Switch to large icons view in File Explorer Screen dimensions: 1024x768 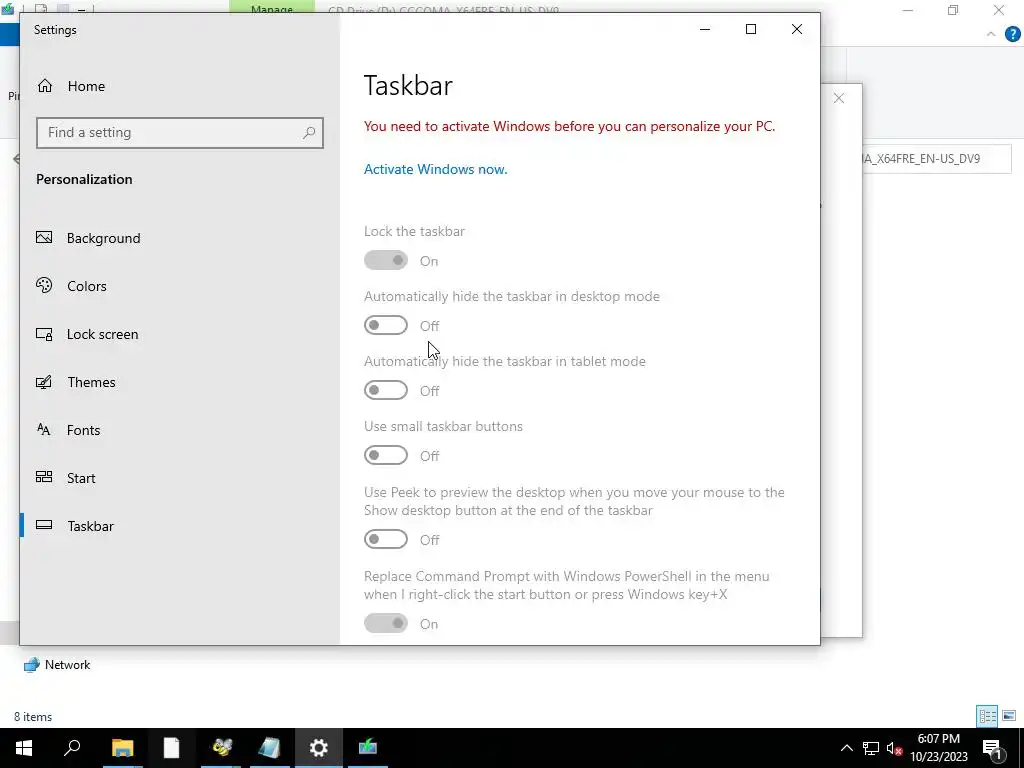coord(1009,716)
